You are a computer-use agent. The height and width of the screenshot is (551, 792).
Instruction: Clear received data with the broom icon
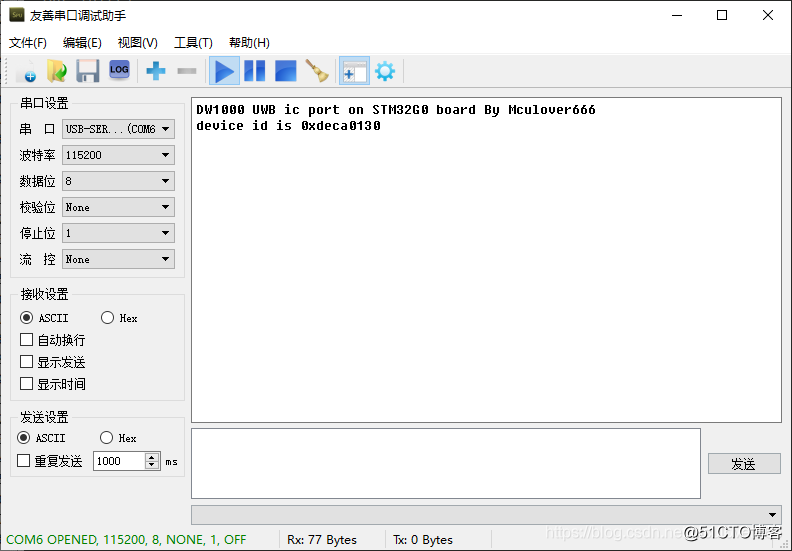tap(317, 71)
